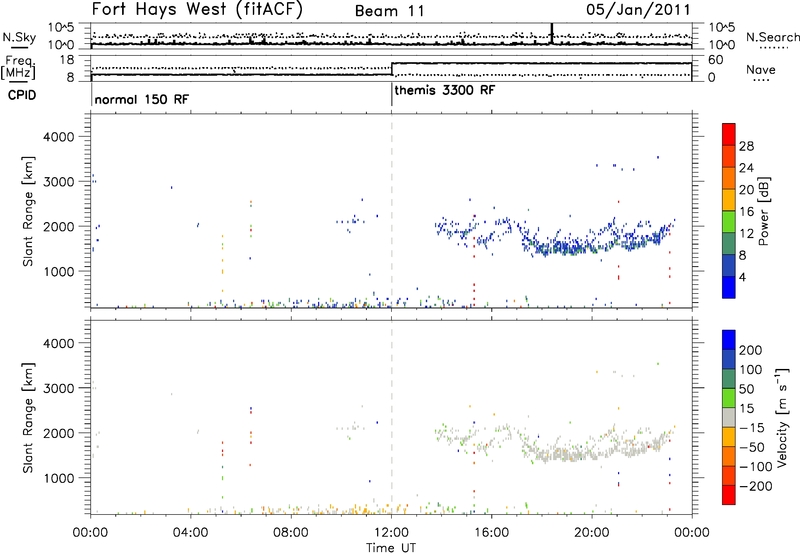Click the 'N.Sky' legend label
This screenshot has width=800, height=554.
(x=19, y=37)
